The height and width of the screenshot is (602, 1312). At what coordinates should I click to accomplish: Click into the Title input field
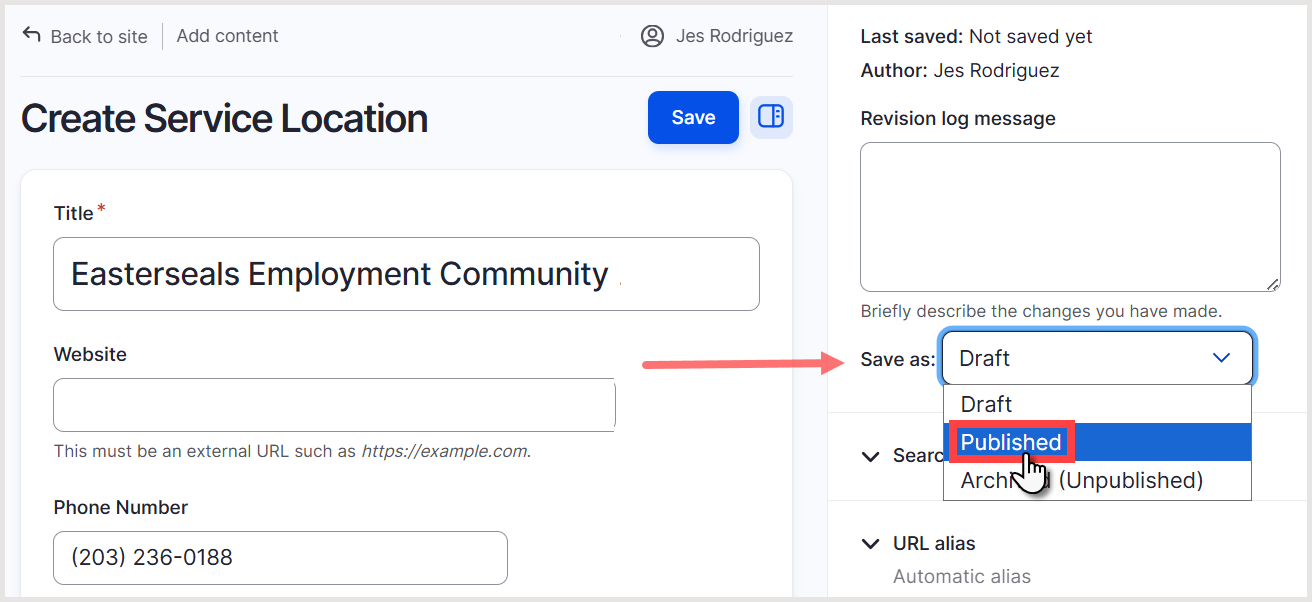pyautogui.click(x=406, y=274)
